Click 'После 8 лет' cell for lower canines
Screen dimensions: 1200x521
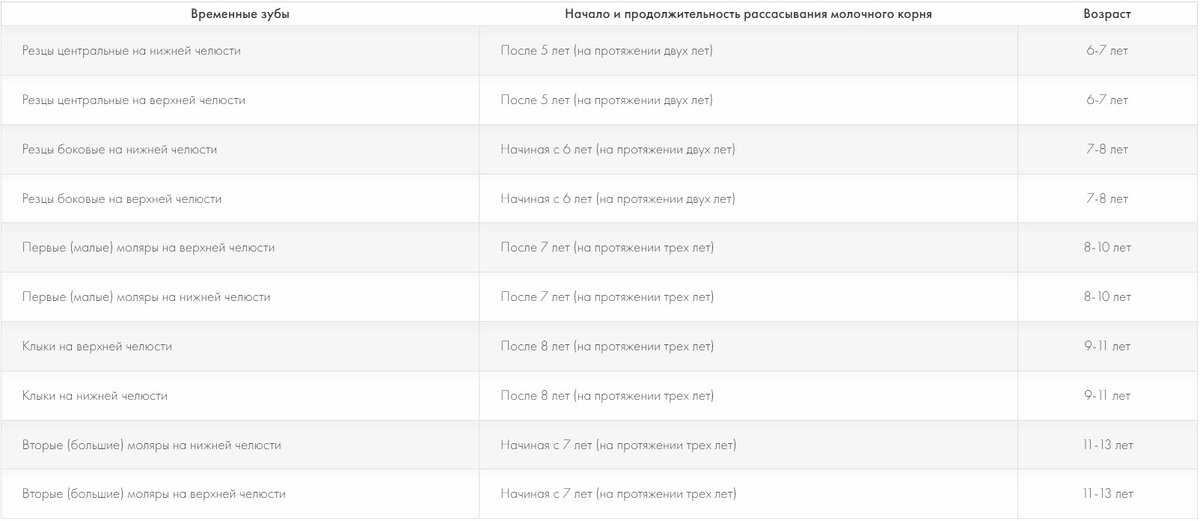click(607, 396)
